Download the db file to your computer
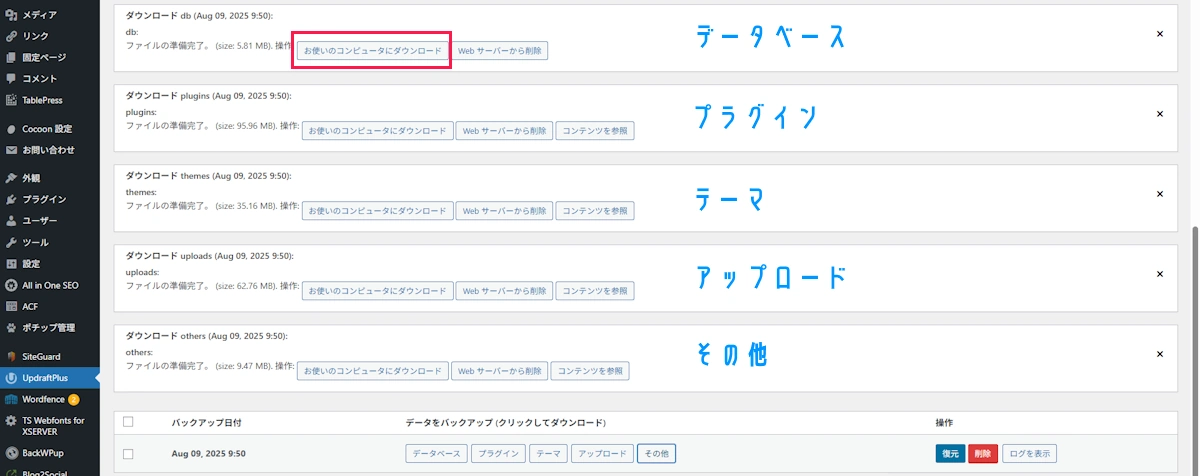 [373, 50]
